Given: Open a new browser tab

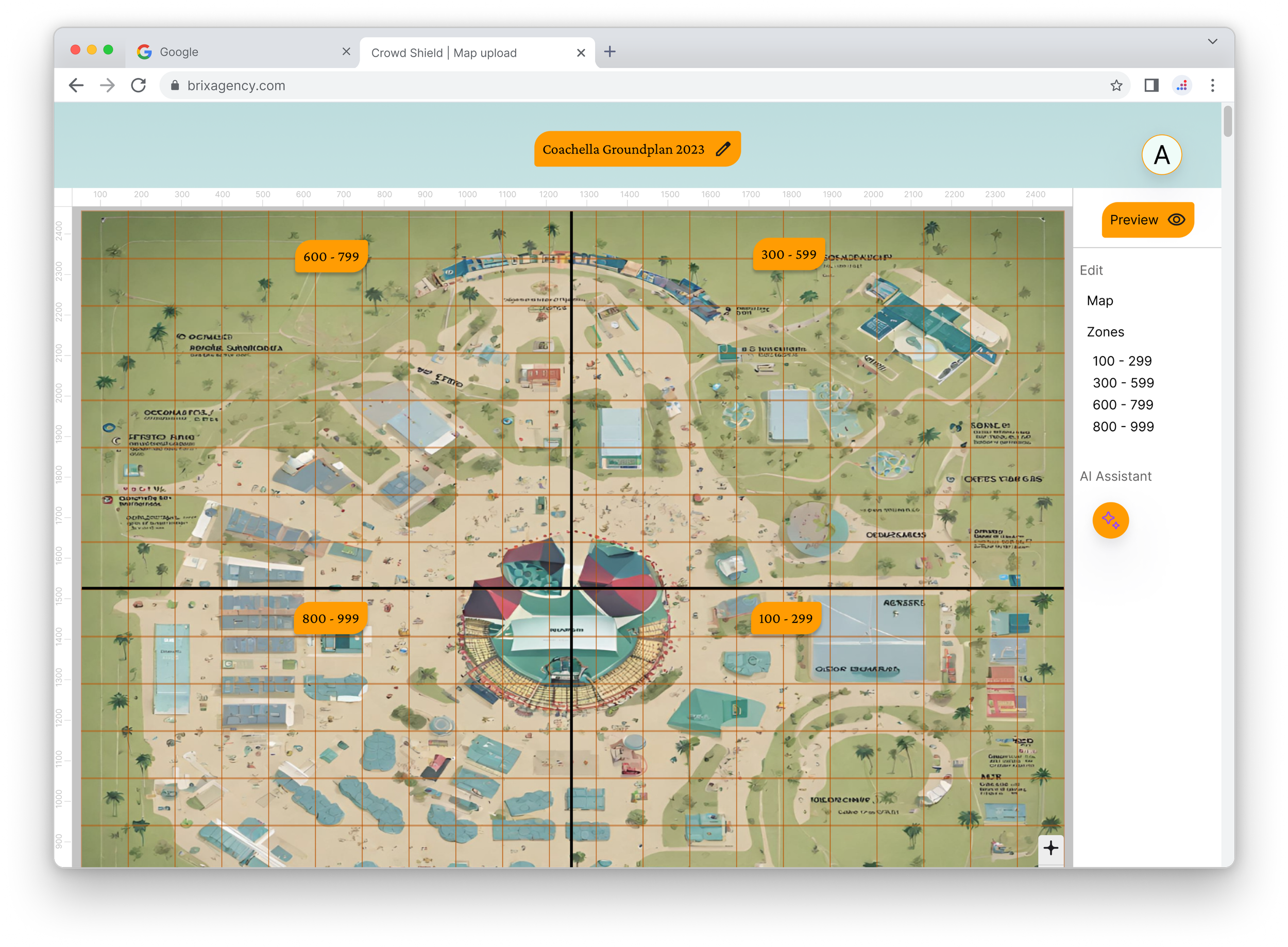Looking at the screenshot, I should [609, 52].
